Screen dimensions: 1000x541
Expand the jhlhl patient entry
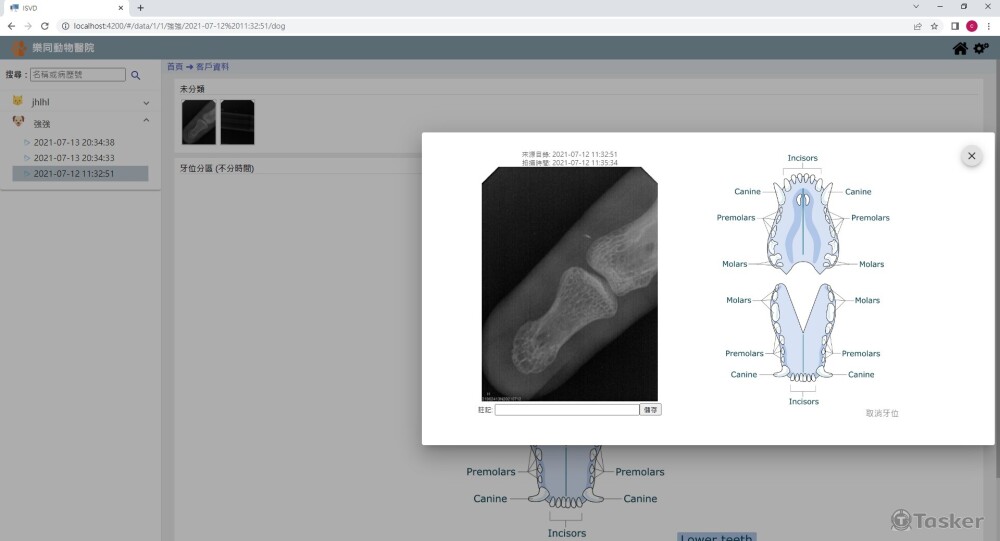click(146, 103)
